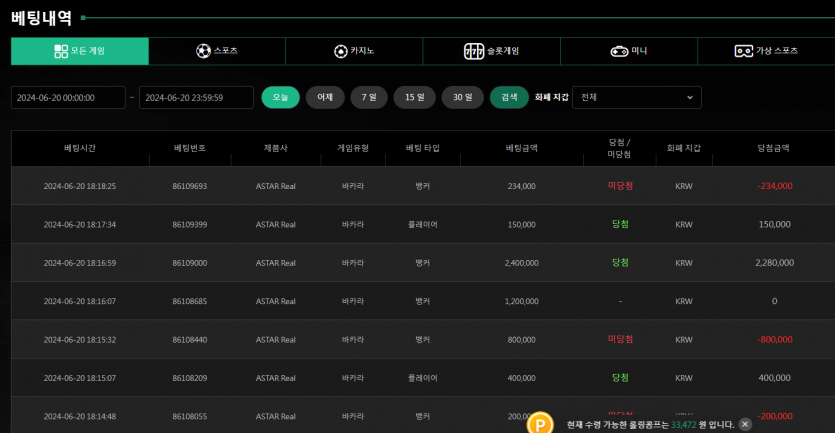Click the winnings amount 400,000
Image resolution: width=835 pixels, height=433 pixels.
tap(775, 378)
